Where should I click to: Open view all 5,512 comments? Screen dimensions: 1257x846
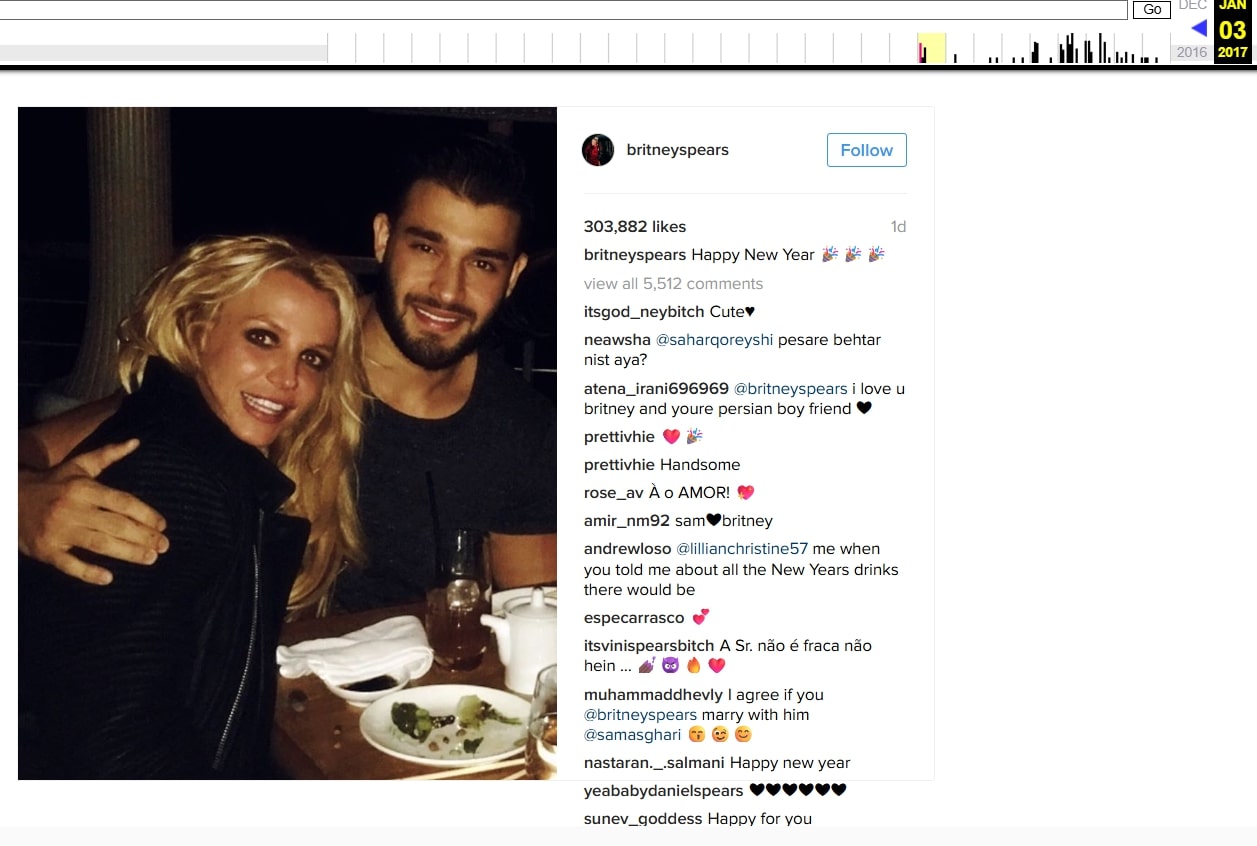[x=673, y=283]
